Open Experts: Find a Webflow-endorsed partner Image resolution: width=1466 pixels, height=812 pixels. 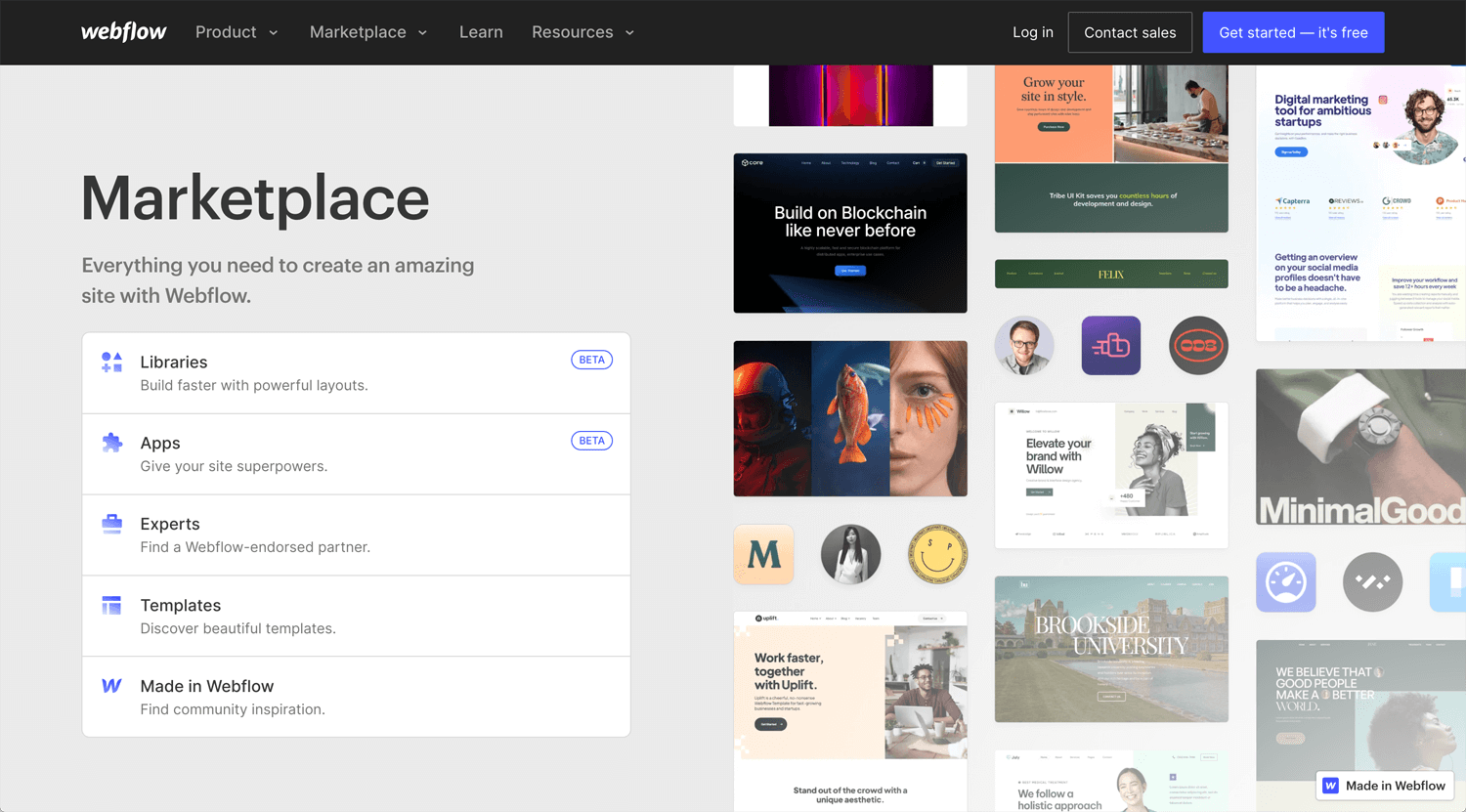[356, 535]
